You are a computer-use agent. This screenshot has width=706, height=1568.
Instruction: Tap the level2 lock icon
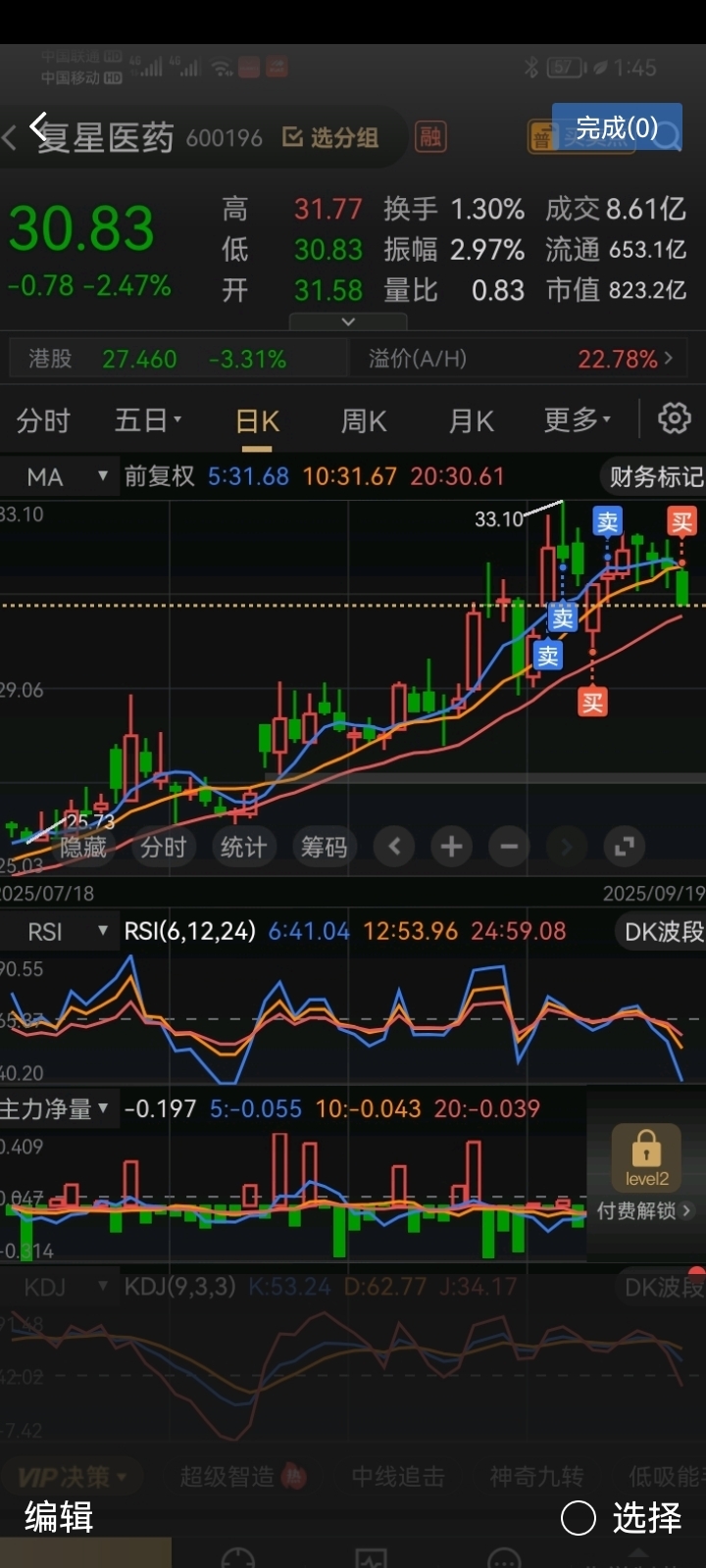[646, 1157]
